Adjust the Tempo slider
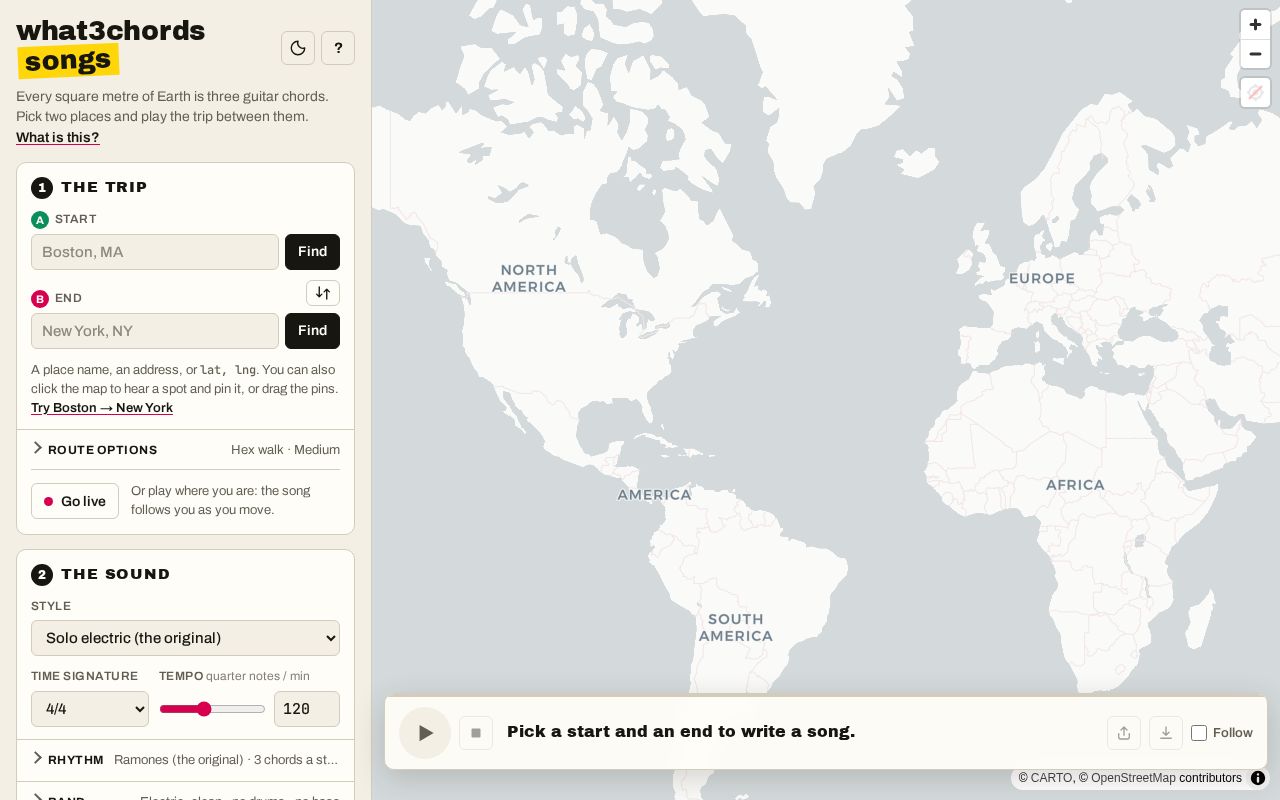Image resolution: width=1280 pixels, height=800 pixels. [x=212, y=709]
